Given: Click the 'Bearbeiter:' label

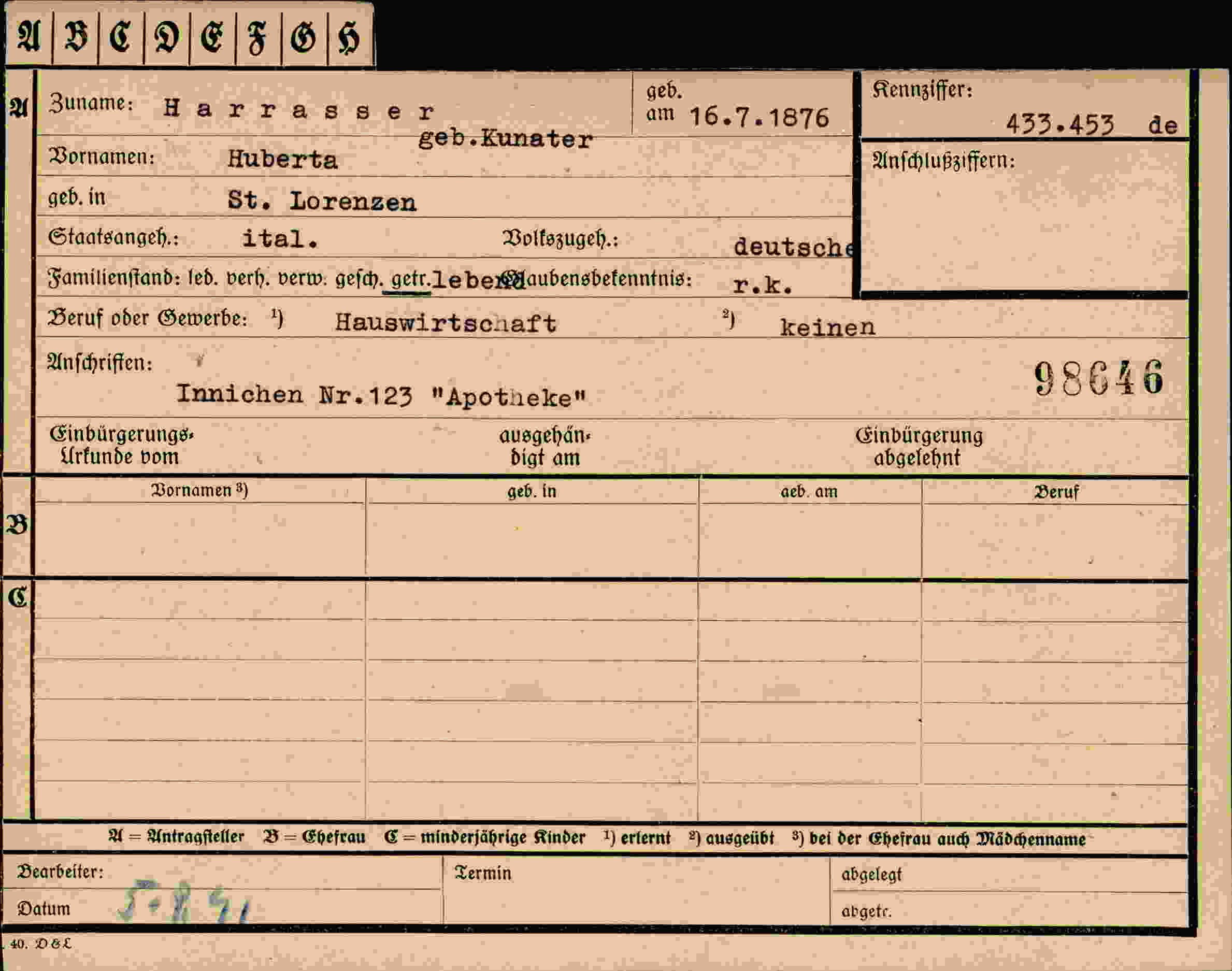Looking at the screenshot, I should (x=60, y=872).
